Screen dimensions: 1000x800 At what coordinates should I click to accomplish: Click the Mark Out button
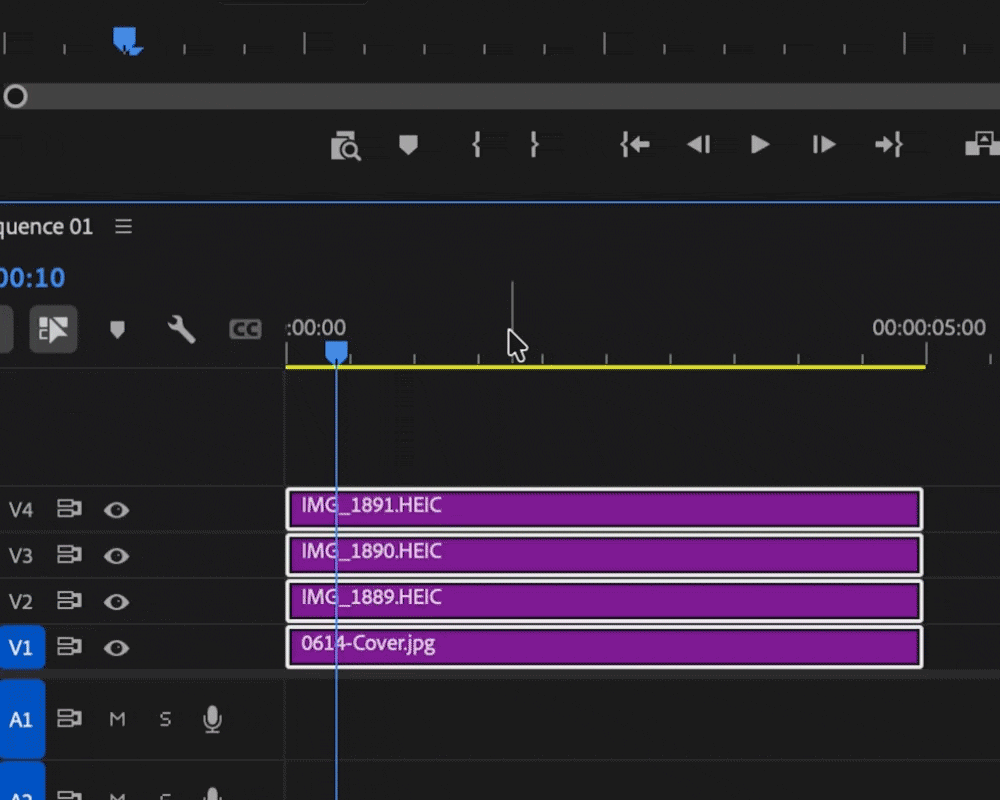click(534, 145)
